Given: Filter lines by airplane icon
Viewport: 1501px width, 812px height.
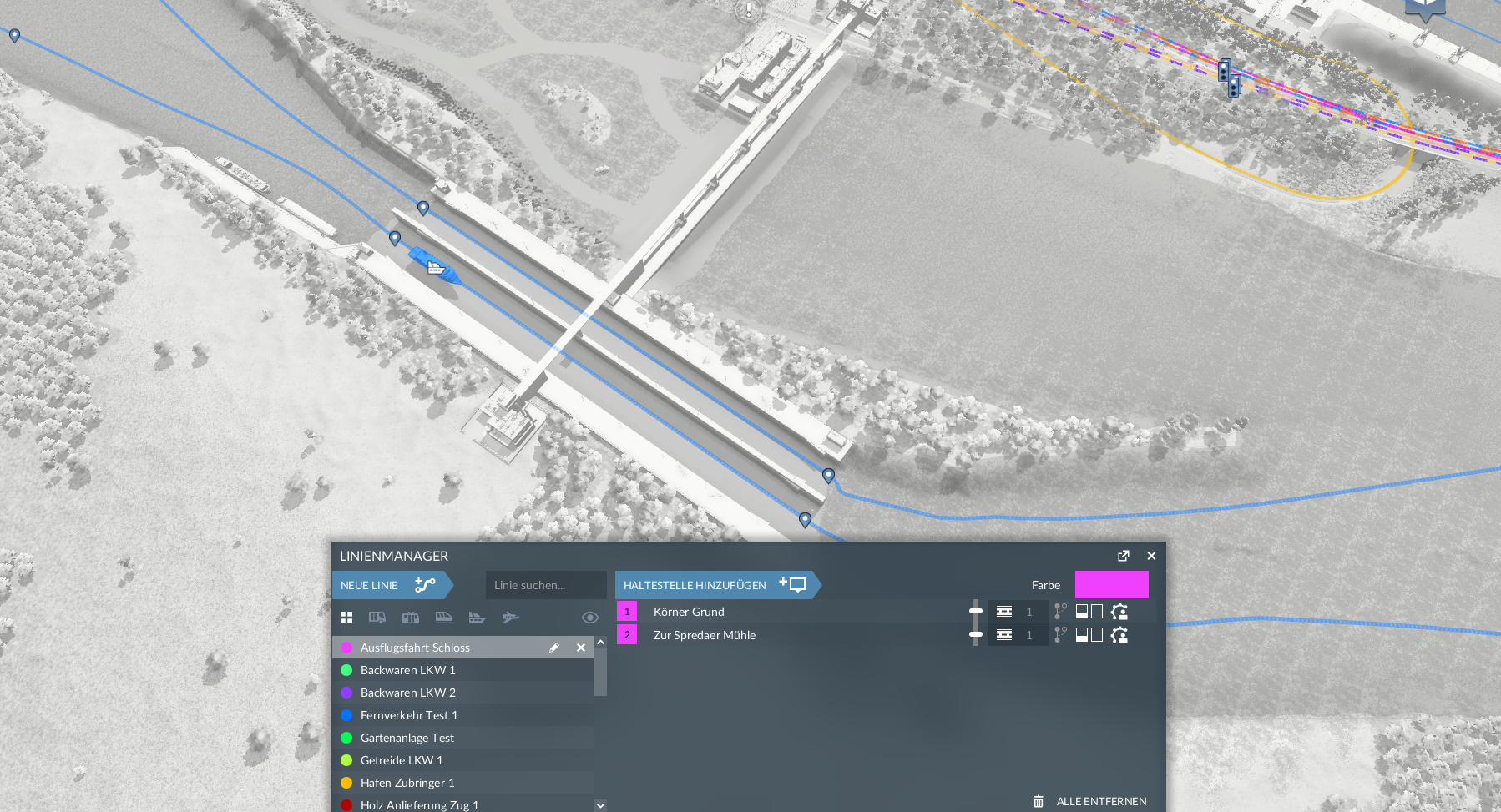Looking at the screenshot, I should click(x=510, y=618).
